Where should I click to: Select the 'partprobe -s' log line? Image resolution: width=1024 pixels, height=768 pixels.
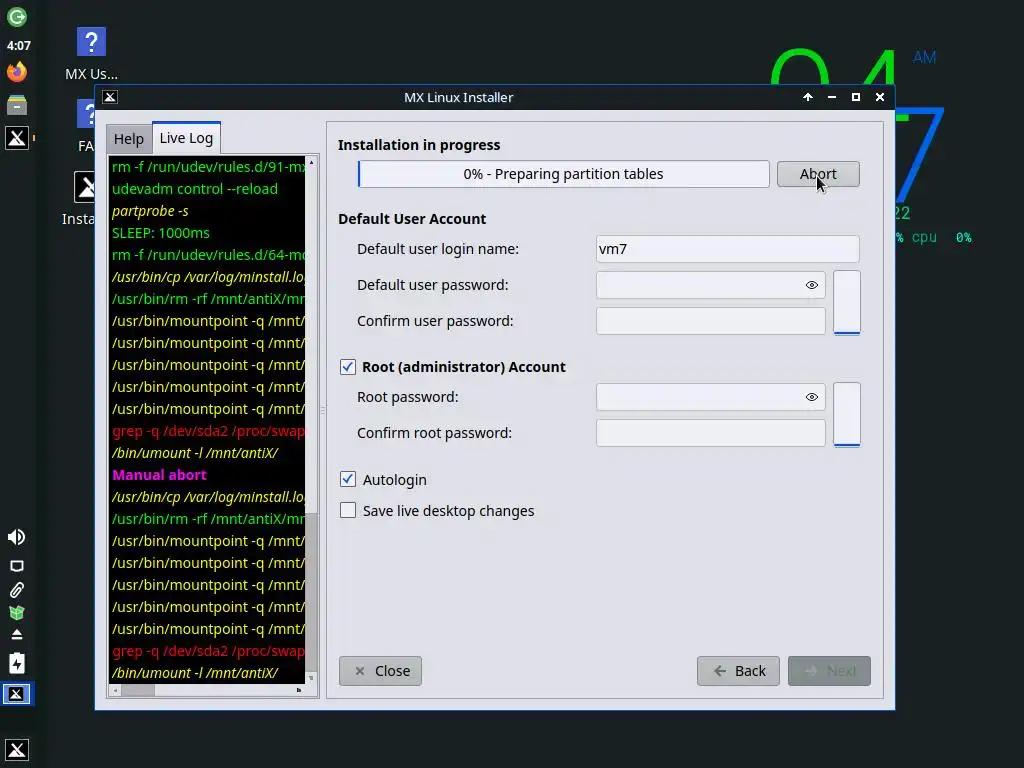(x=150, y=211)
